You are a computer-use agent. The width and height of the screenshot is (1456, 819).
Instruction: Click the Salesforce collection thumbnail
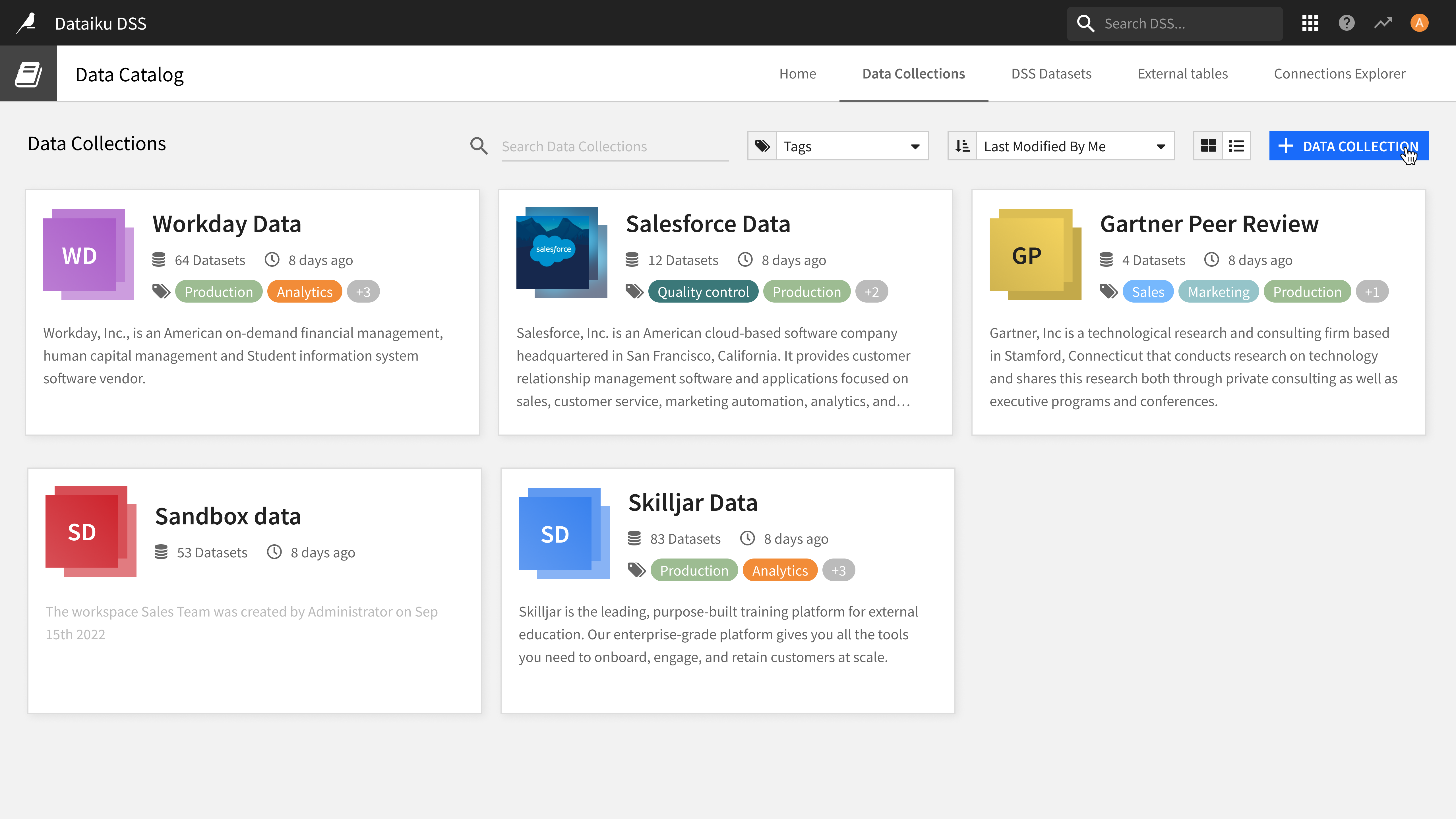coord(562,253)
